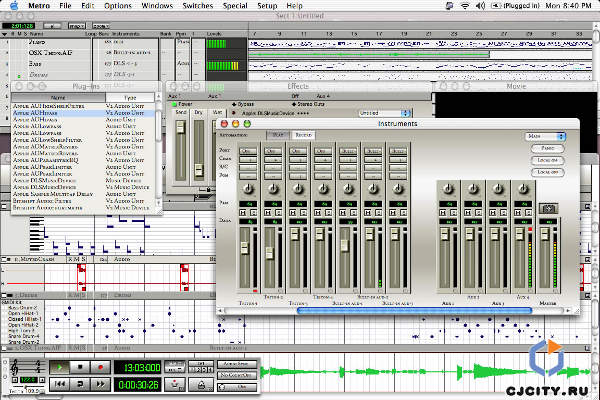Toggle Stereo Out in the Effects window
Screen dimensions: 600x400
(294, 104)
